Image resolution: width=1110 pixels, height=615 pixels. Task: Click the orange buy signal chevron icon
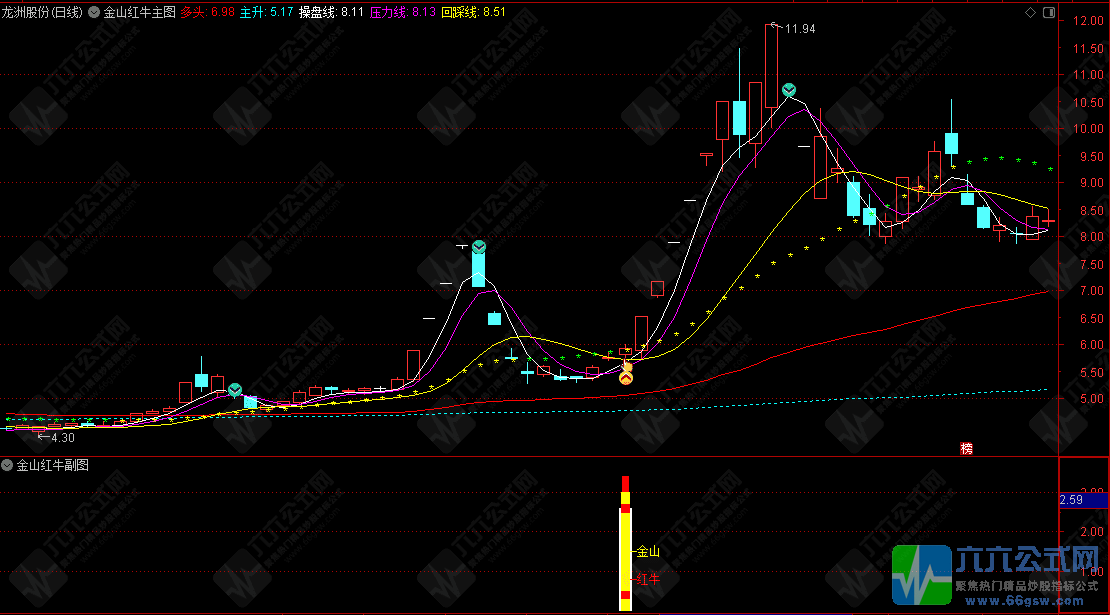[626, 379]
